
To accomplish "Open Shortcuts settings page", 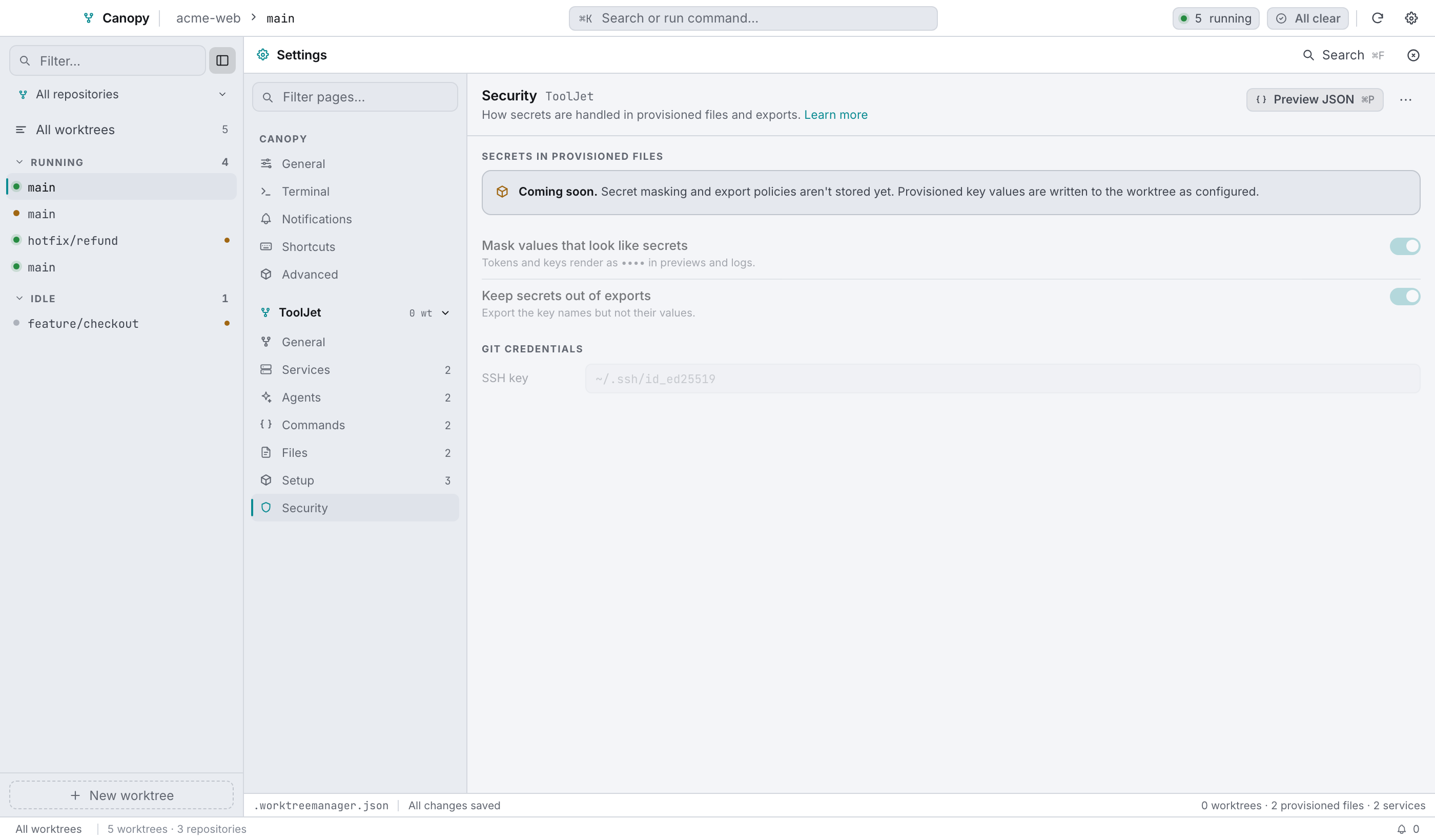I will click(355, 247).
